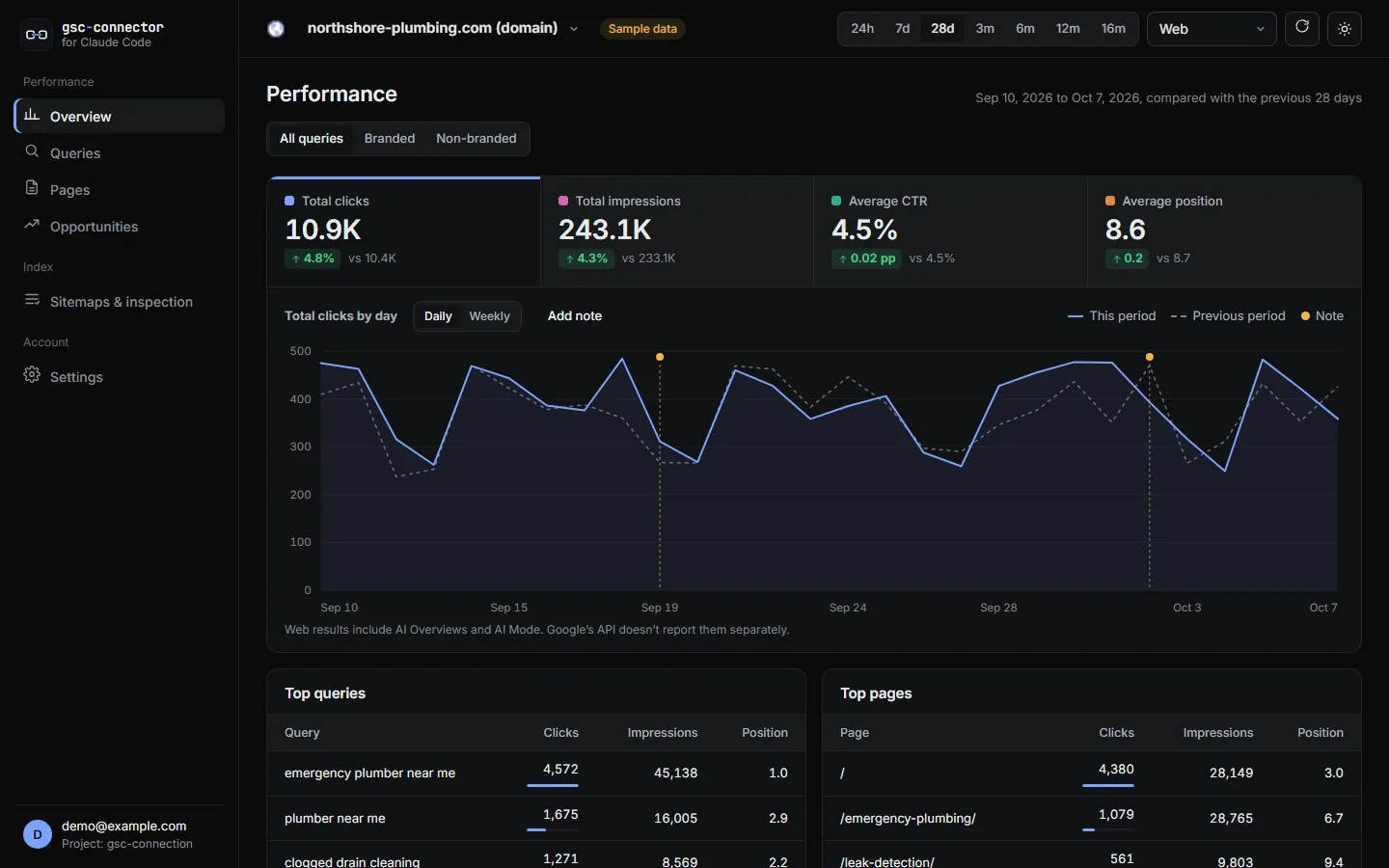The height and width of the screenshot is (868, 1389).
Task: Click the October note marker on chart
Action: (1150, 357)
